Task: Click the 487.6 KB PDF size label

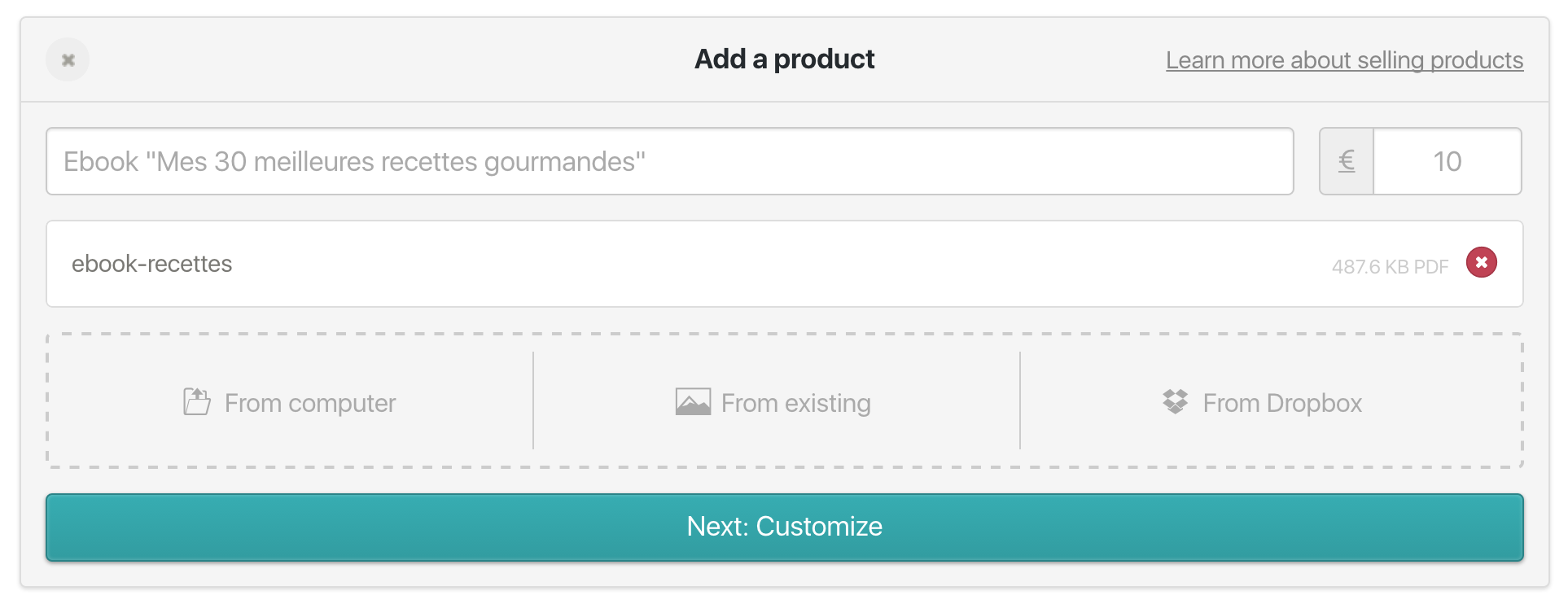Action: click(1390, 267)
